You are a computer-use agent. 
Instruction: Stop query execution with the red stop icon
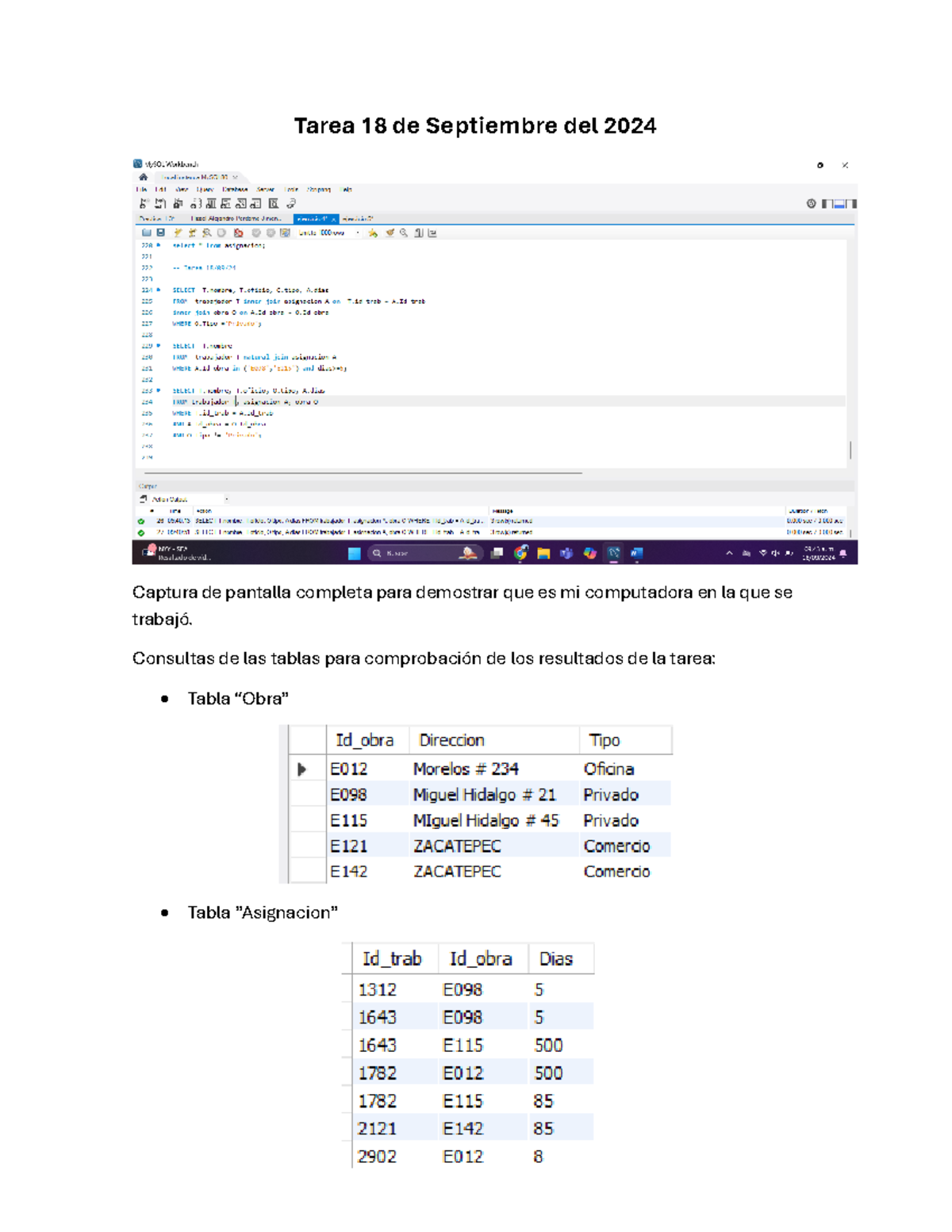(238, 233)
